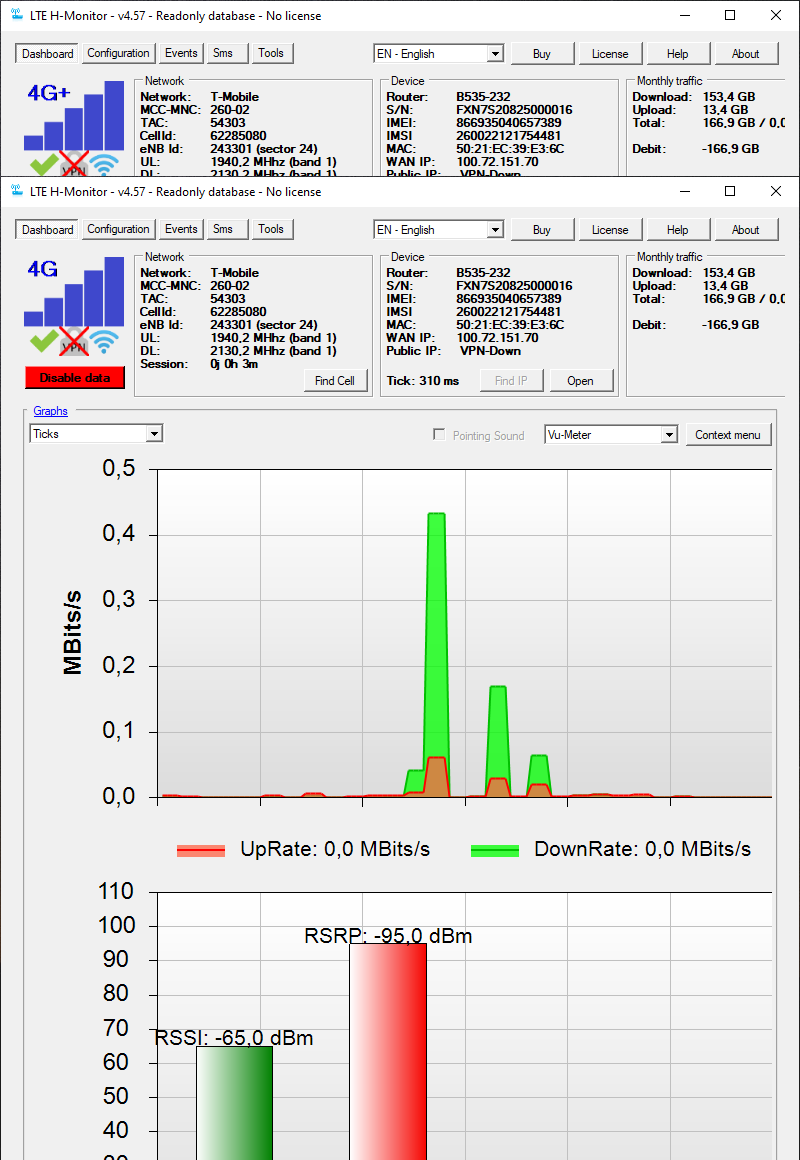The image size is (800, 1160).
Task: Click the WAN IP value 100.72.151.70 in front window
Action: [497, 337]
